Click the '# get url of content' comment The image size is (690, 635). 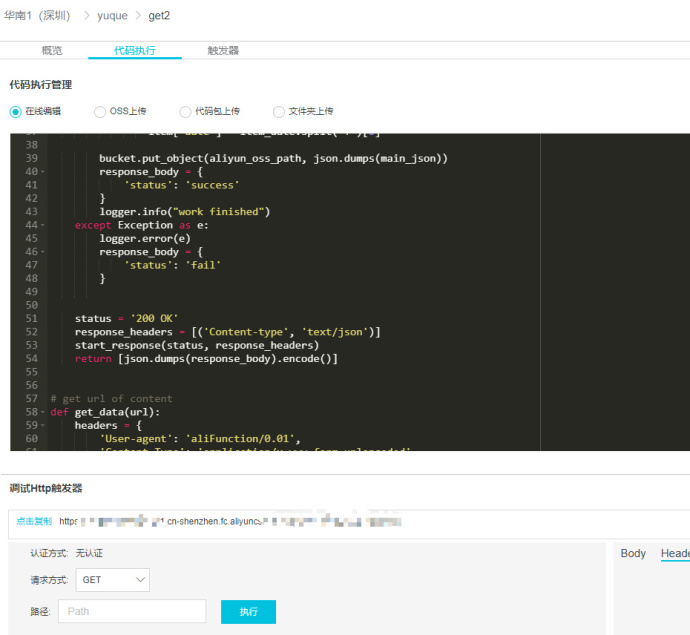pos(111,399)
